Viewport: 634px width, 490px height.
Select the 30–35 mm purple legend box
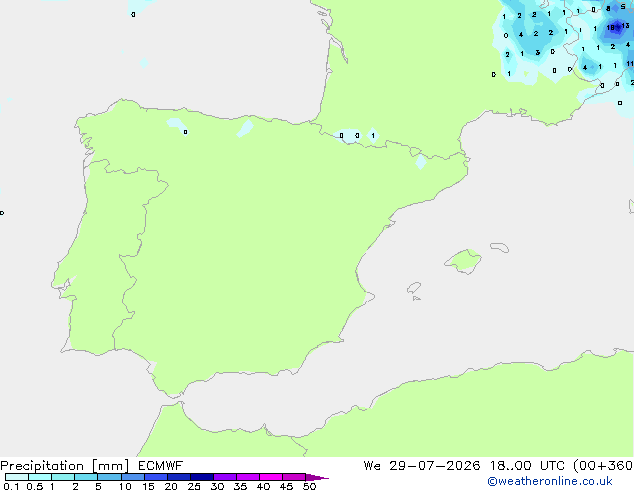225,477
